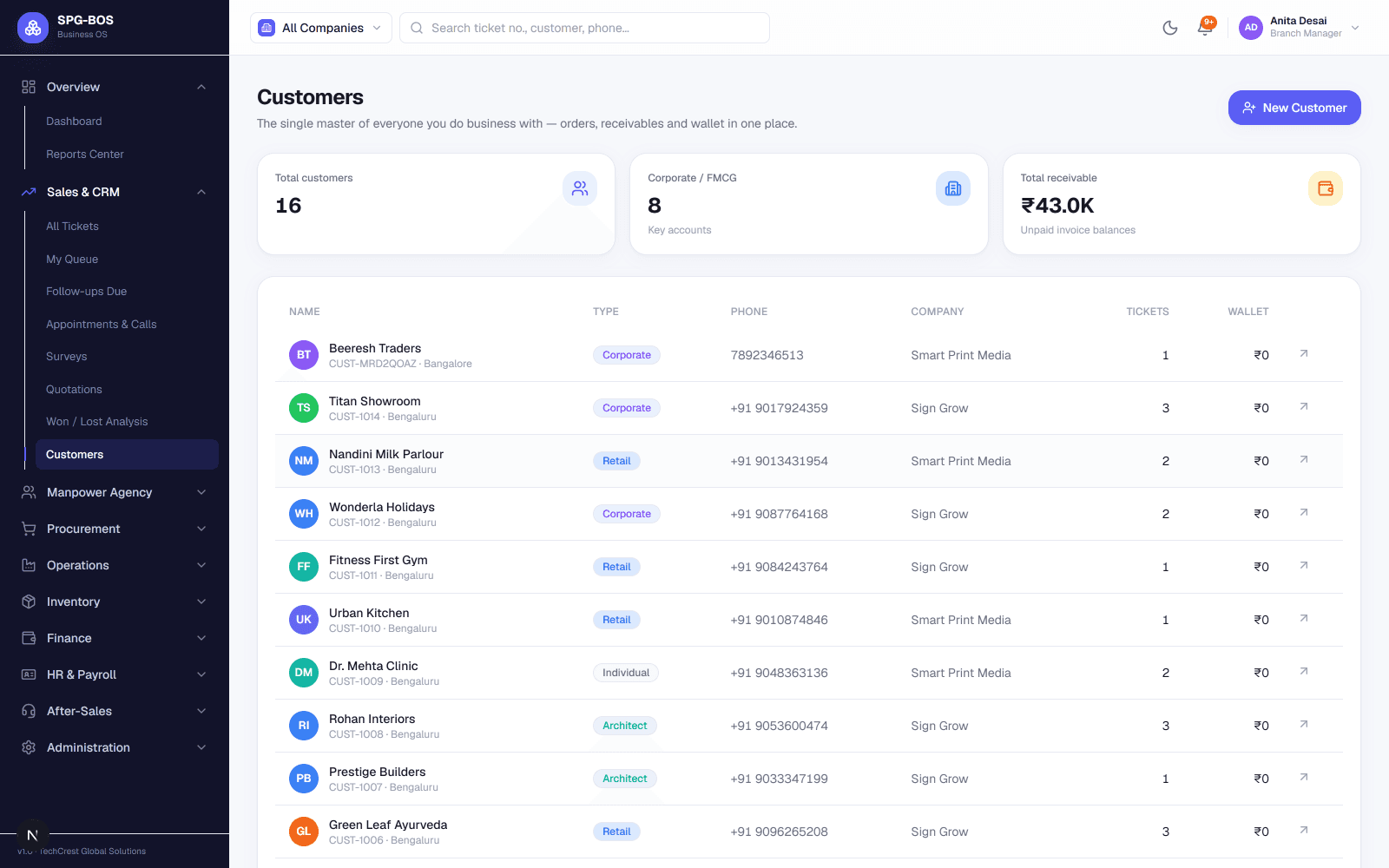Open Titan Showroom details arrow
The width and height of the screenshot is (1389, 868).
pyautogui.click(x=1304, y=406)
